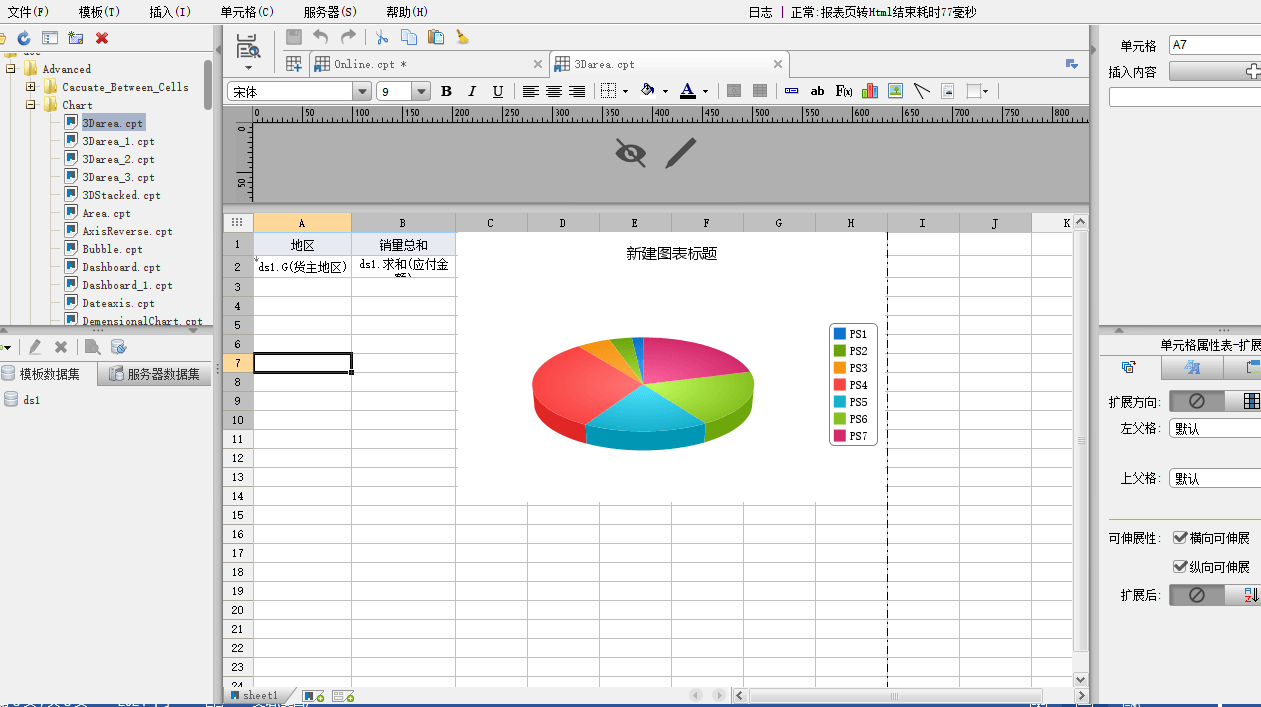1261x707 pixels.
Task: Copy selected cell content
Action: [x=409, y=37]
